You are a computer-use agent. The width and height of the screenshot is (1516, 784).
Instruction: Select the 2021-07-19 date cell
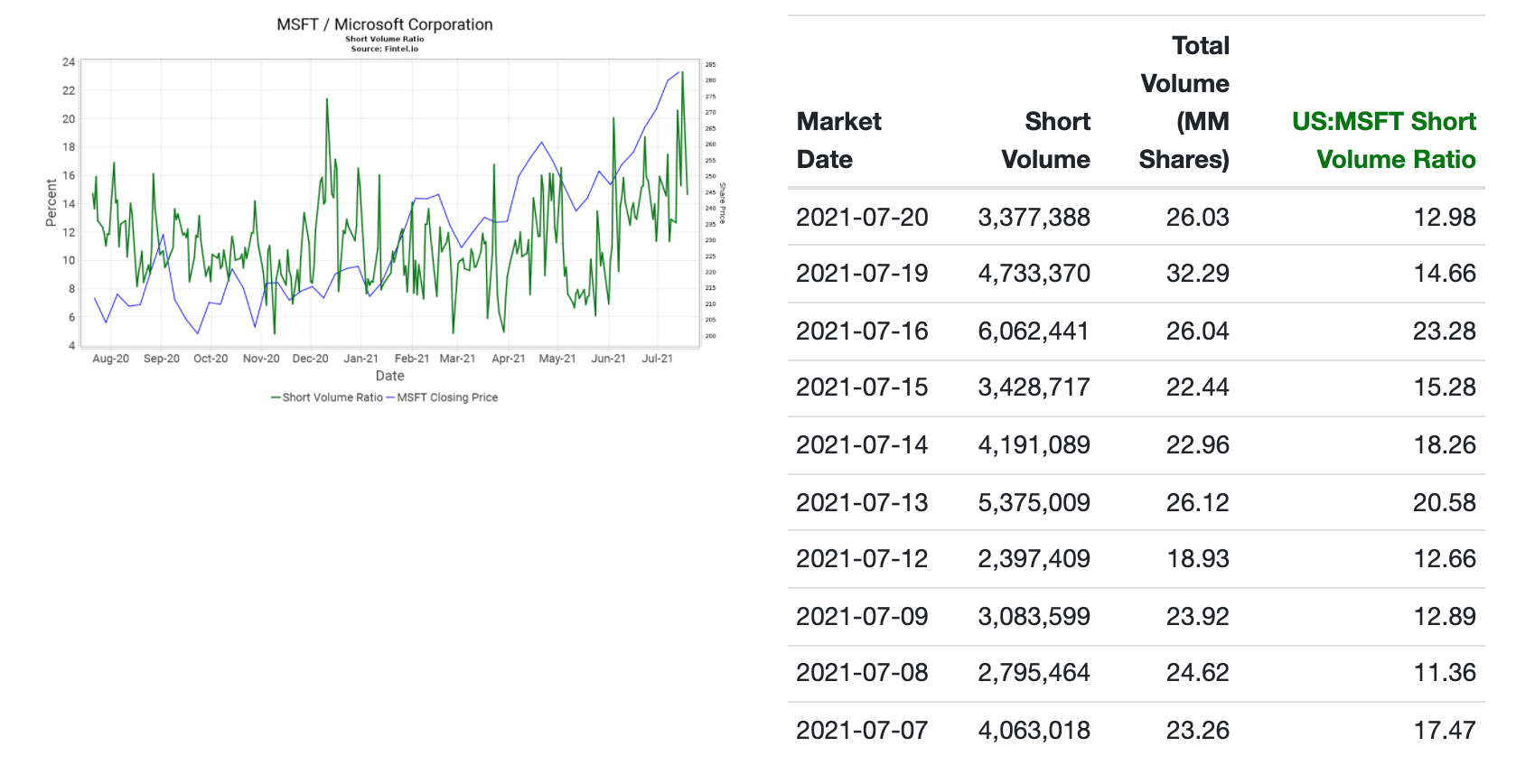862,273
